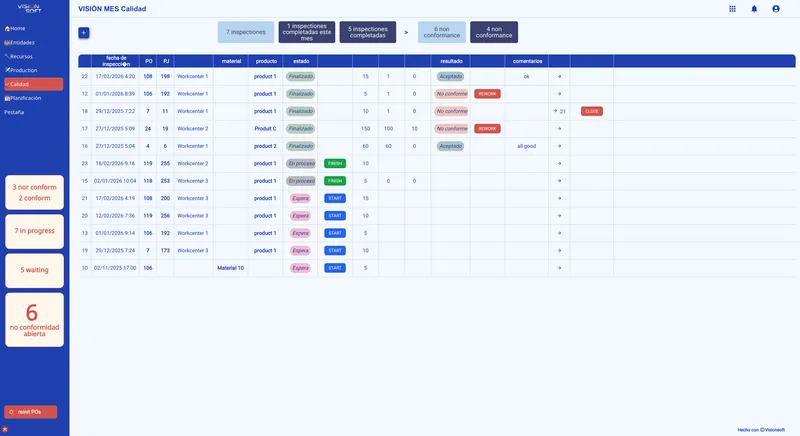The image size is (800, 436).
Task: Open arrow for inspection row 16
Action: (559, 146)
